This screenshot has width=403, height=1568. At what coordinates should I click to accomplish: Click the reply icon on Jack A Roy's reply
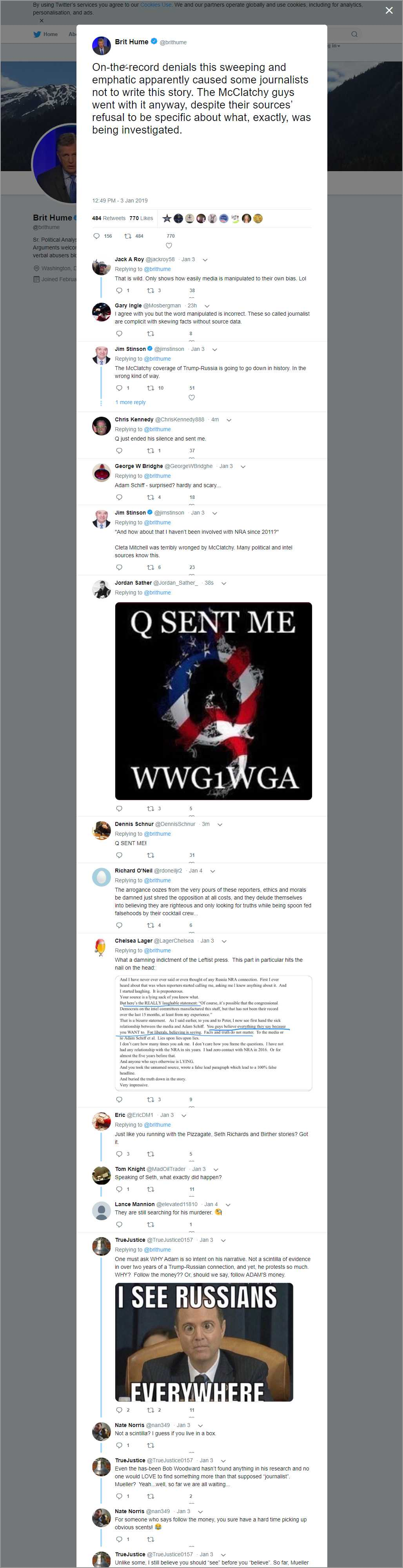tap(119, 290)
